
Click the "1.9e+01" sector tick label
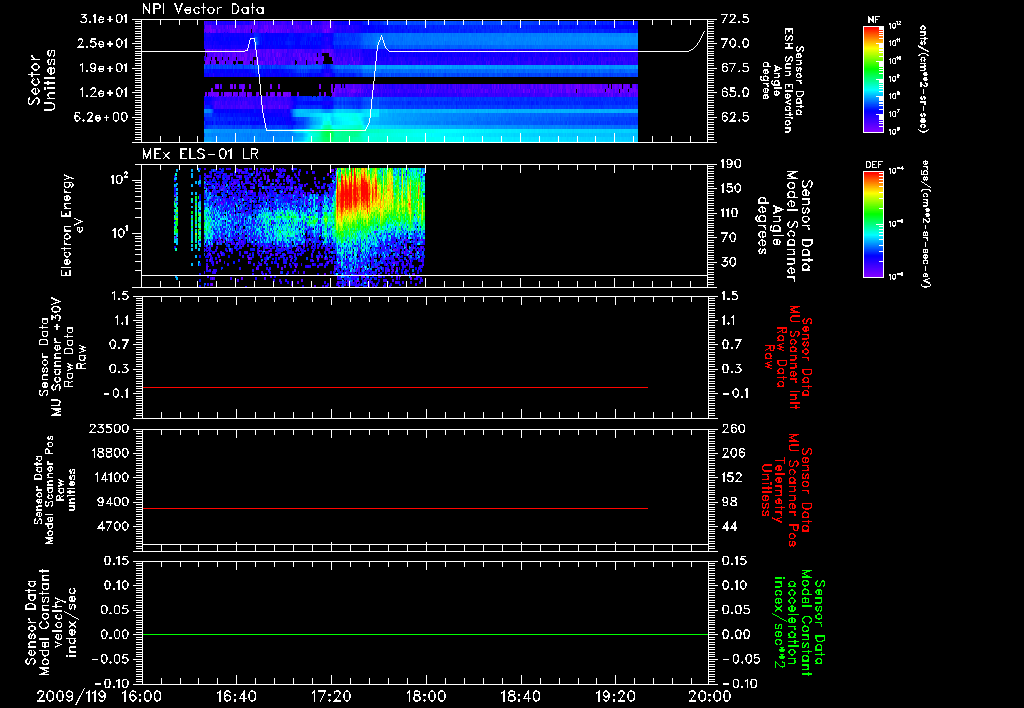coord(104,68)
